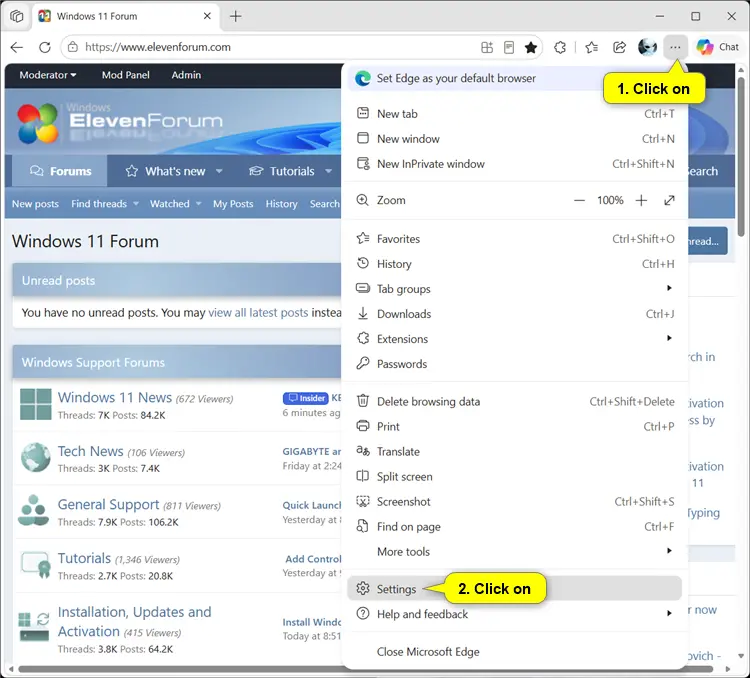The width and height of the screenshot is (750, 678).
Task: Open the Admin link
Action: 186,75
